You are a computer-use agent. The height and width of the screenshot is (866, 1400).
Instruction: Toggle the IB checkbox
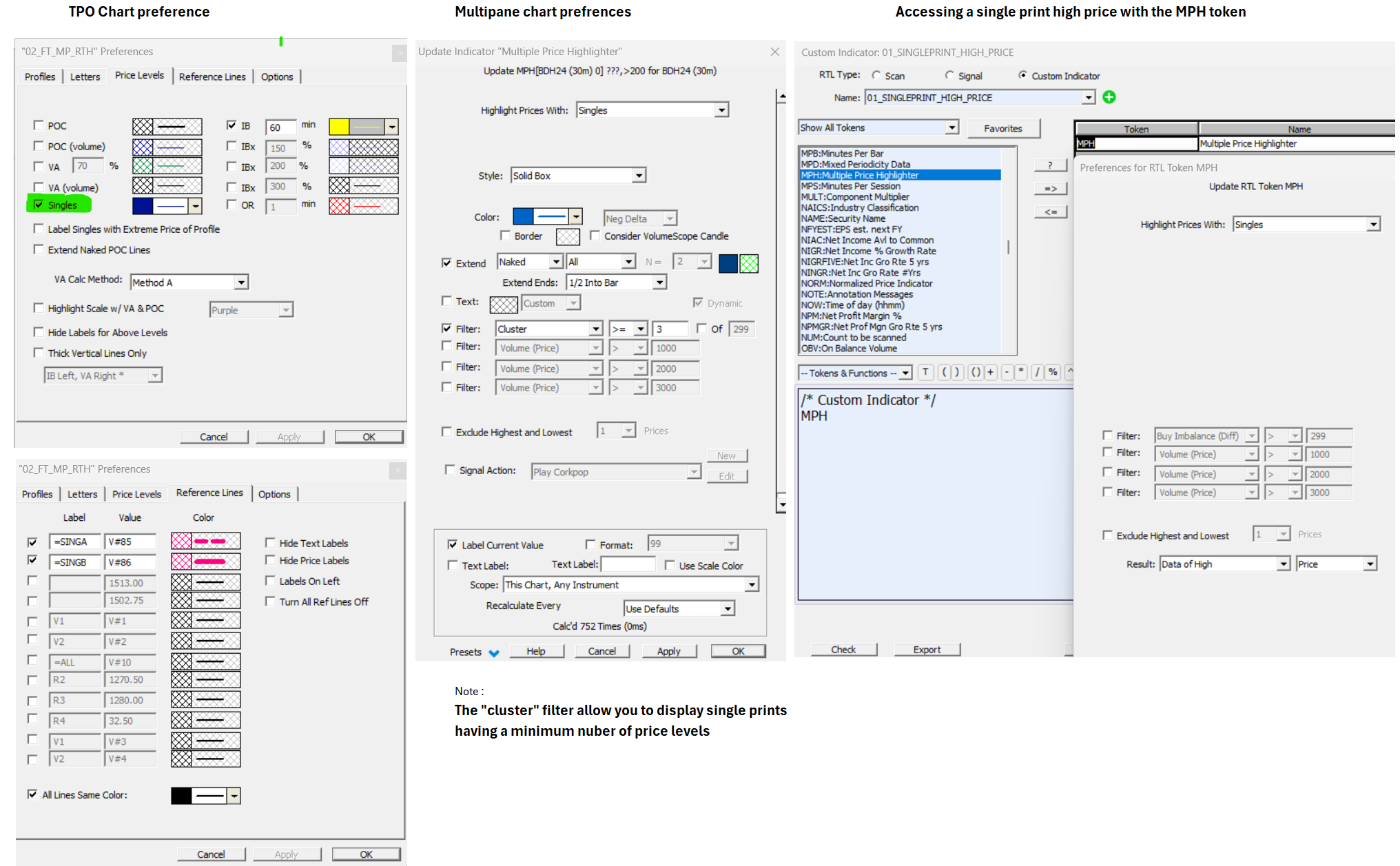coord(231,125)
